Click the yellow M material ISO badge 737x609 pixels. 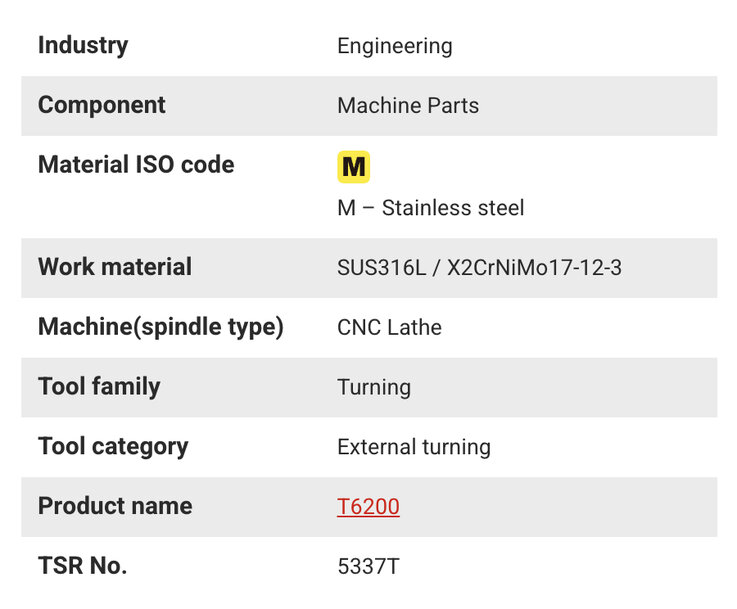pos(353,167)
